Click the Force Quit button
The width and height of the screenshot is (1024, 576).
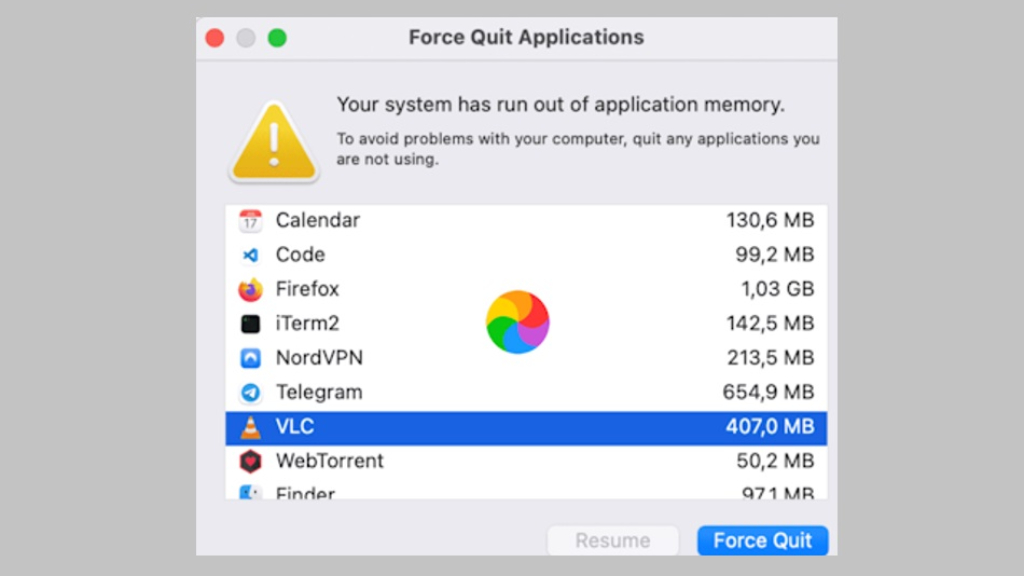(762, 541)
